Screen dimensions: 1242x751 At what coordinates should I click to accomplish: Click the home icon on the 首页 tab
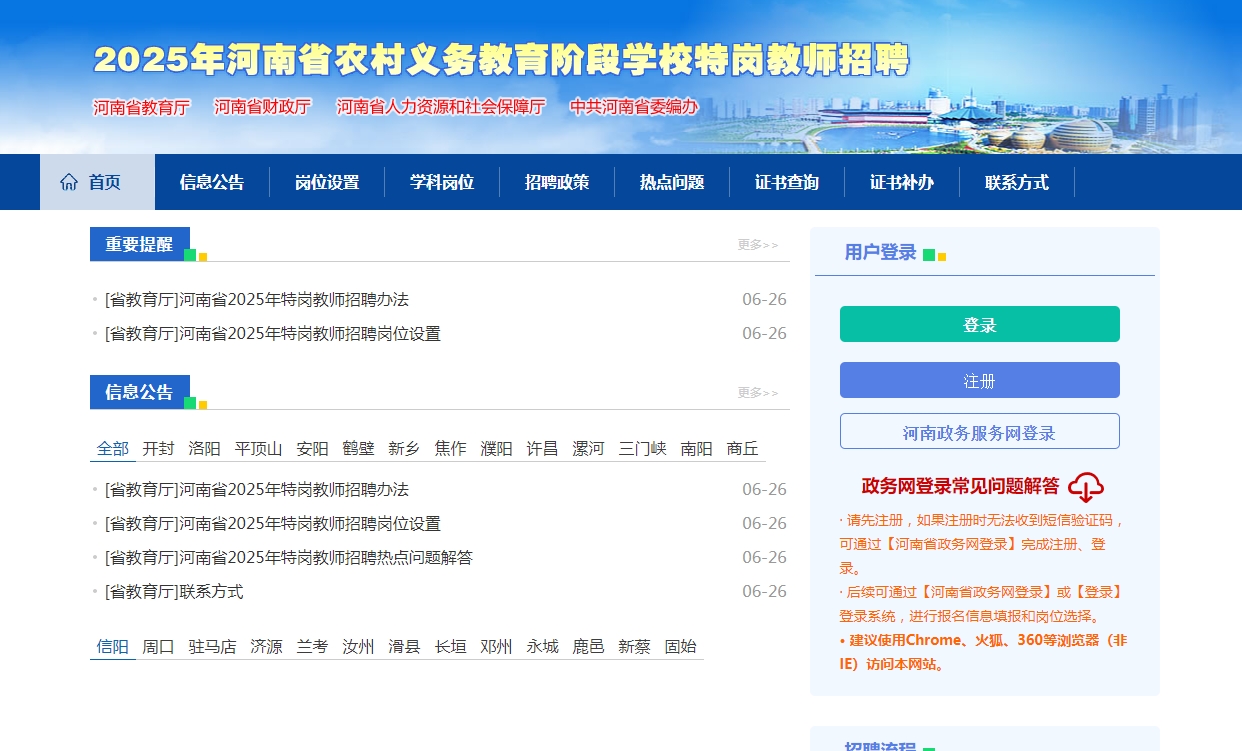(69, 181)
